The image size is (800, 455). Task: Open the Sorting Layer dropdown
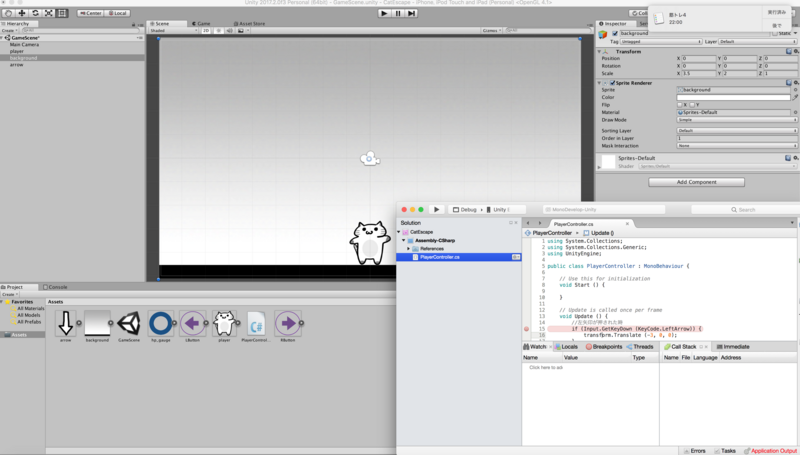[x=737, y=131]
